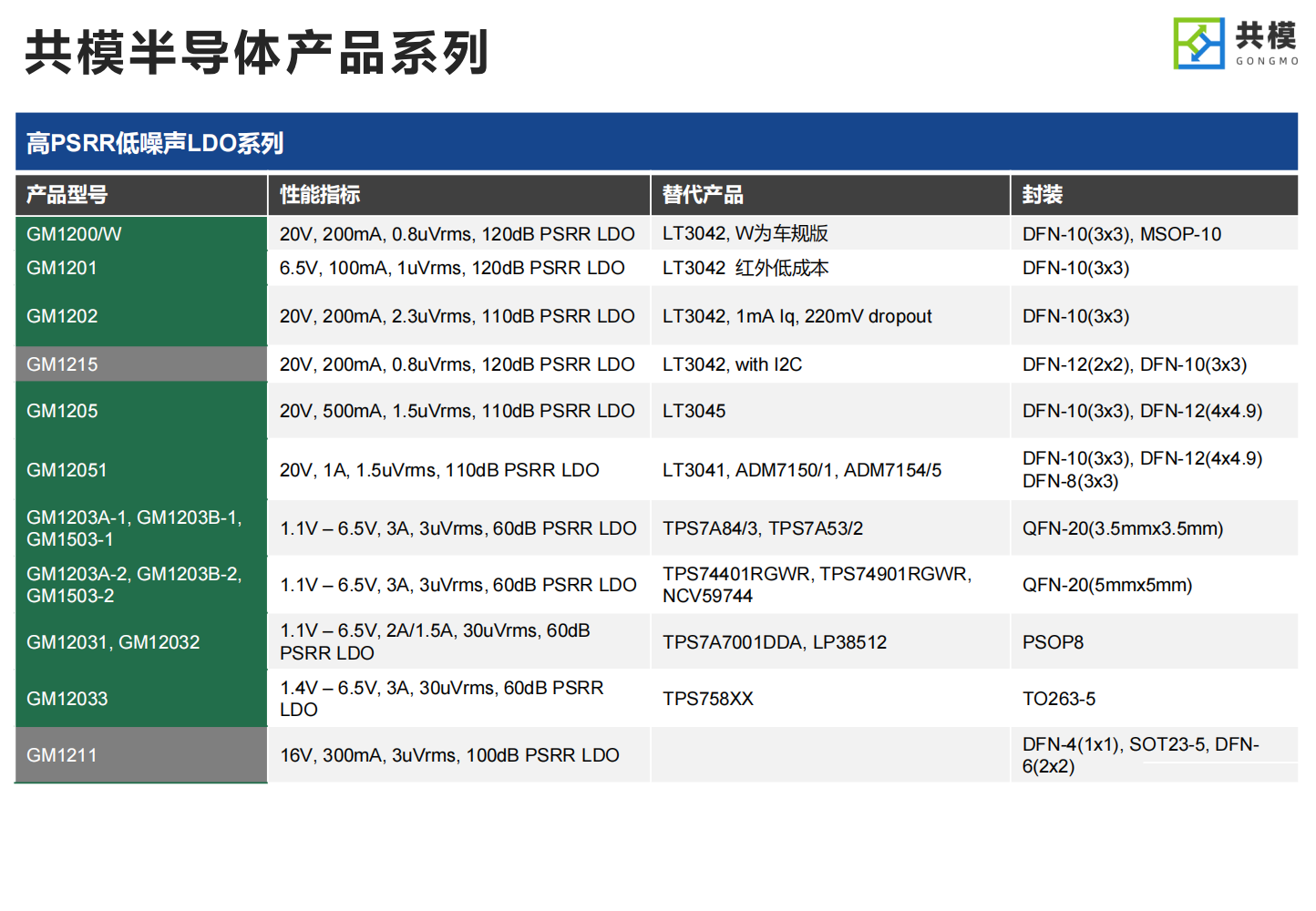The image size is (1316, 911).
Task: Select the 性能指标 column header
Action: click(x=320, y=195)
